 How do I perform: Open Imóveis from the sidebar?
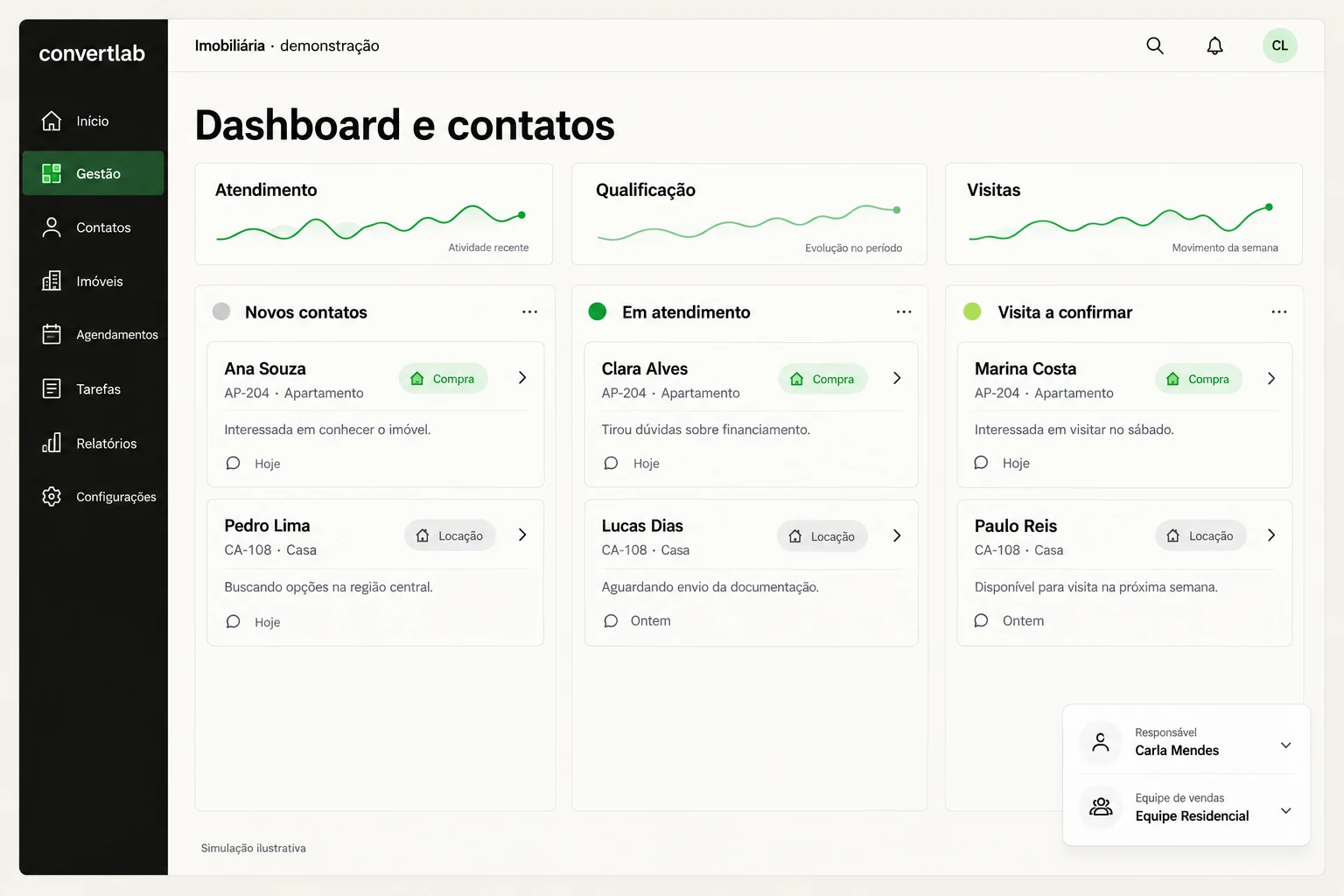[93, 281]
